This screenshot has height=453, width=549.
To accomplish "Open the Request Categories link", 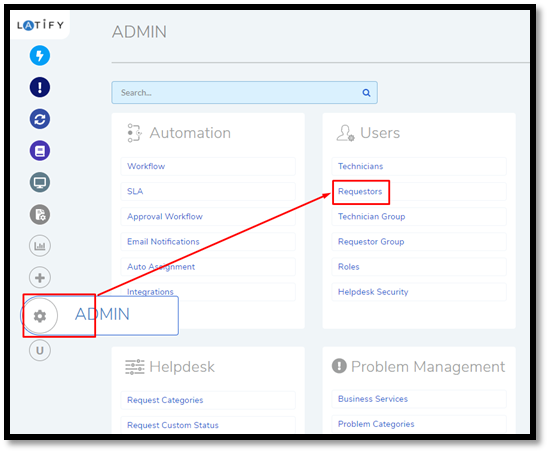I will pyautogui.click(x=165, y=400).
